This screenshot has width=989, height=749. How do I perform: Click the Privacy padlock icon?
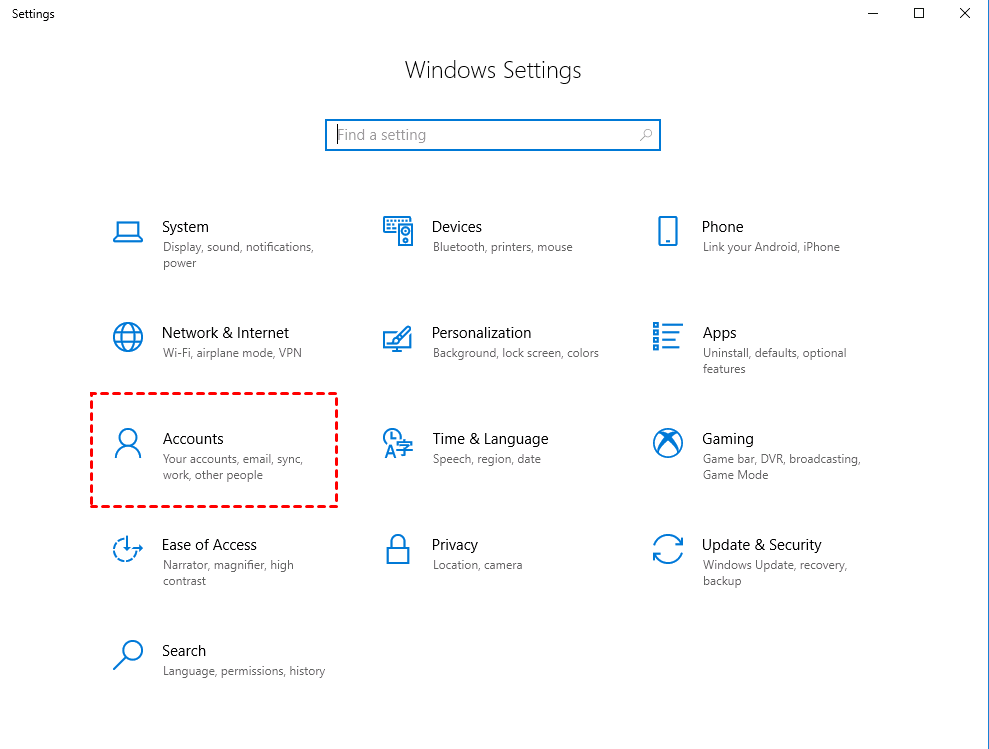[x=398, y=549]
